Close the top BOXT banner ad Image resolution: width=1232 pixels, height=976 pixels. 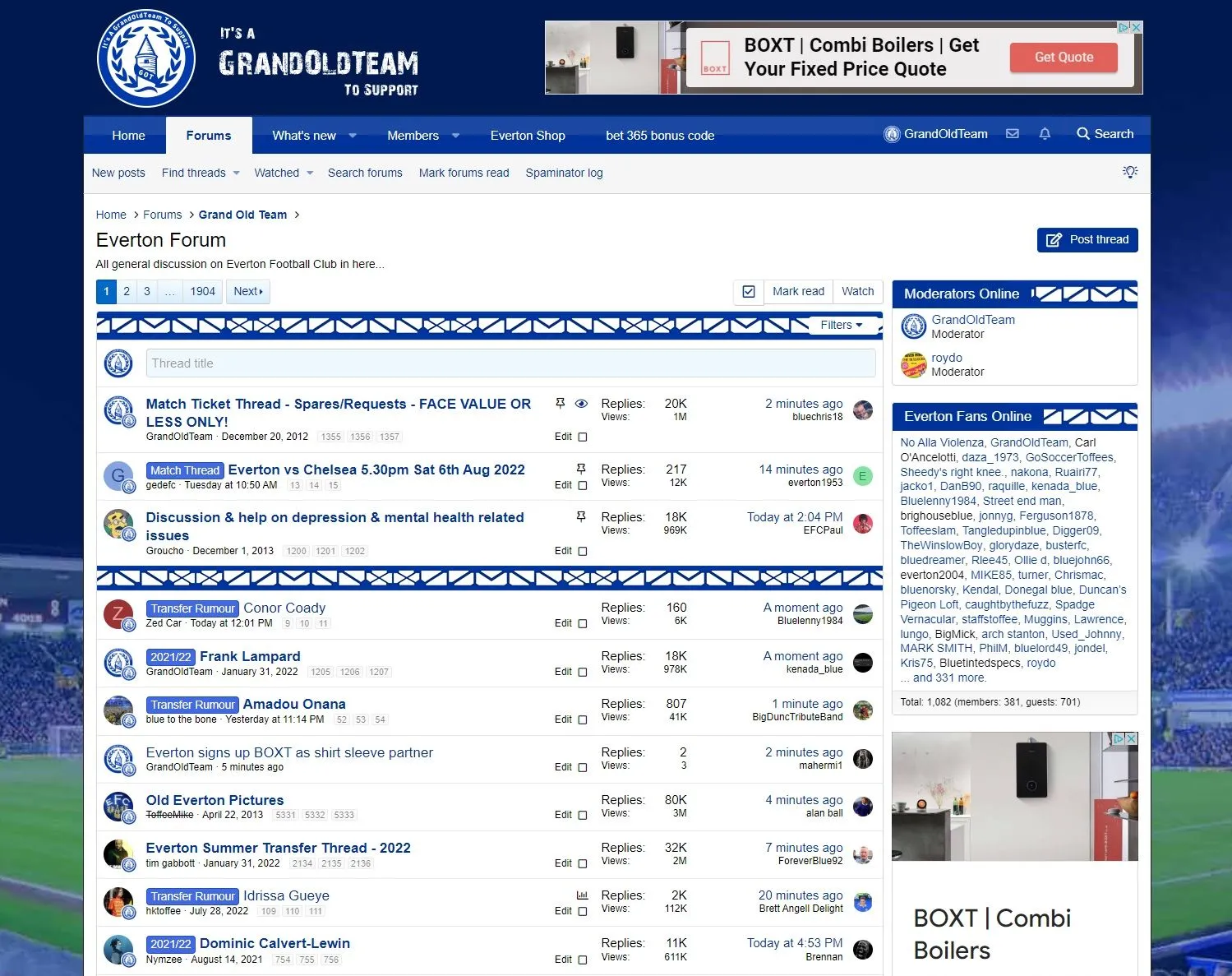(x=1137, y=27)
